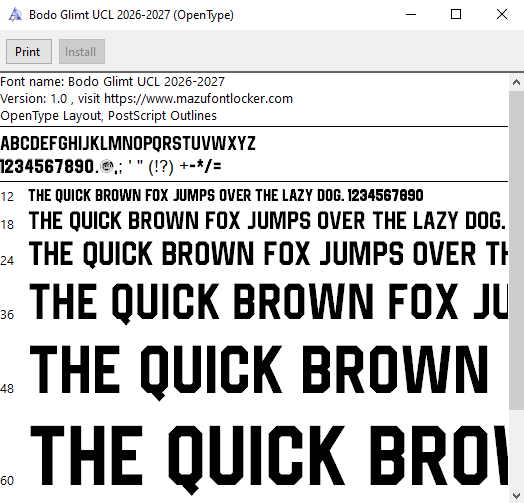Screen dimensions: 524x503
Task: Click the Print button
Action: point(29,51)
